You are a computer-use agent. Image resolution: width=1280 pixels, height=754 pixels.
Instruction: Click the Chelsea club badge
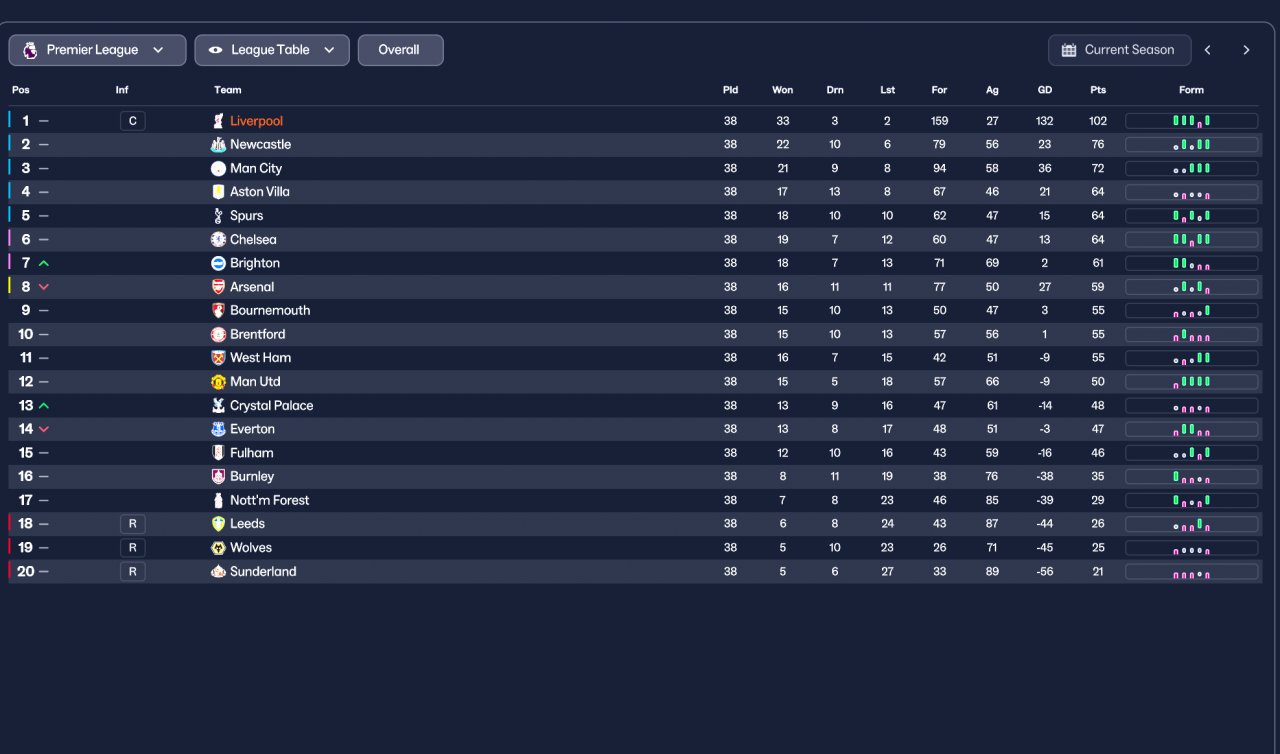(x=218, y=240)
